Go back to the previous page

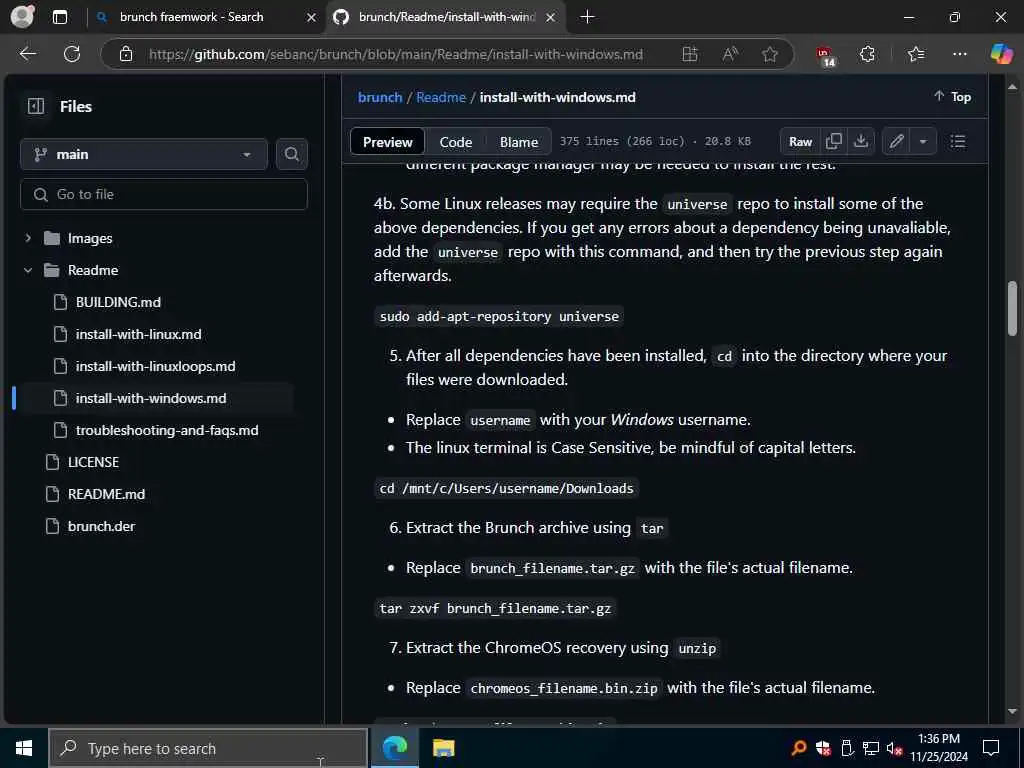tap(28, 54)
